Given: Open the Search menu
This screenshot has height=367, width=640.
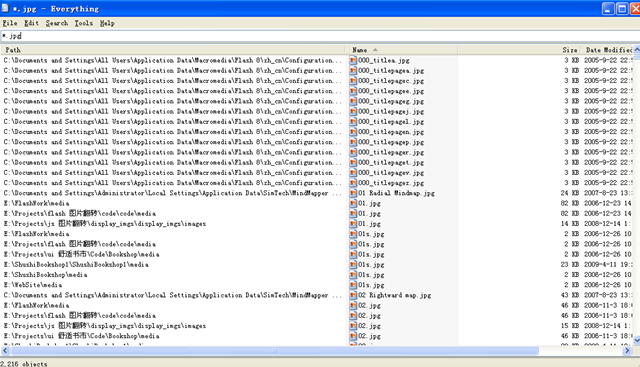Looking at the screenshot, I should pos(57,23).
